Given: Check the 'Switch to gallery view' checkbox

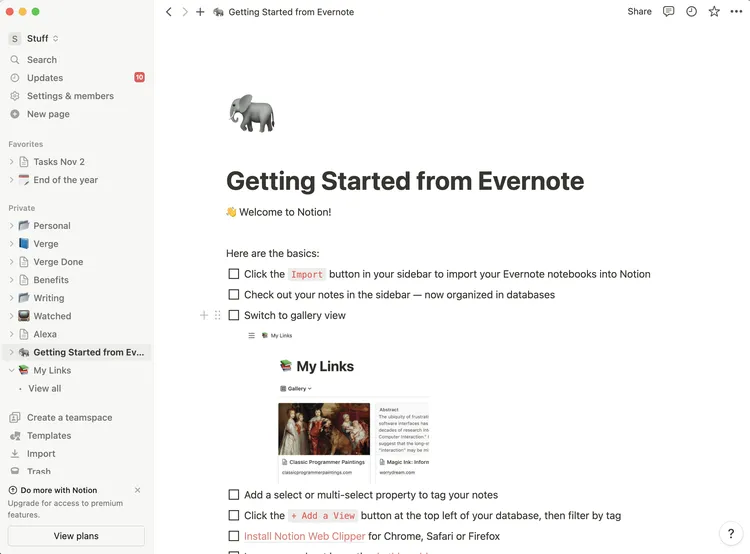Looking at the screenshot, I should coord(234,315).
